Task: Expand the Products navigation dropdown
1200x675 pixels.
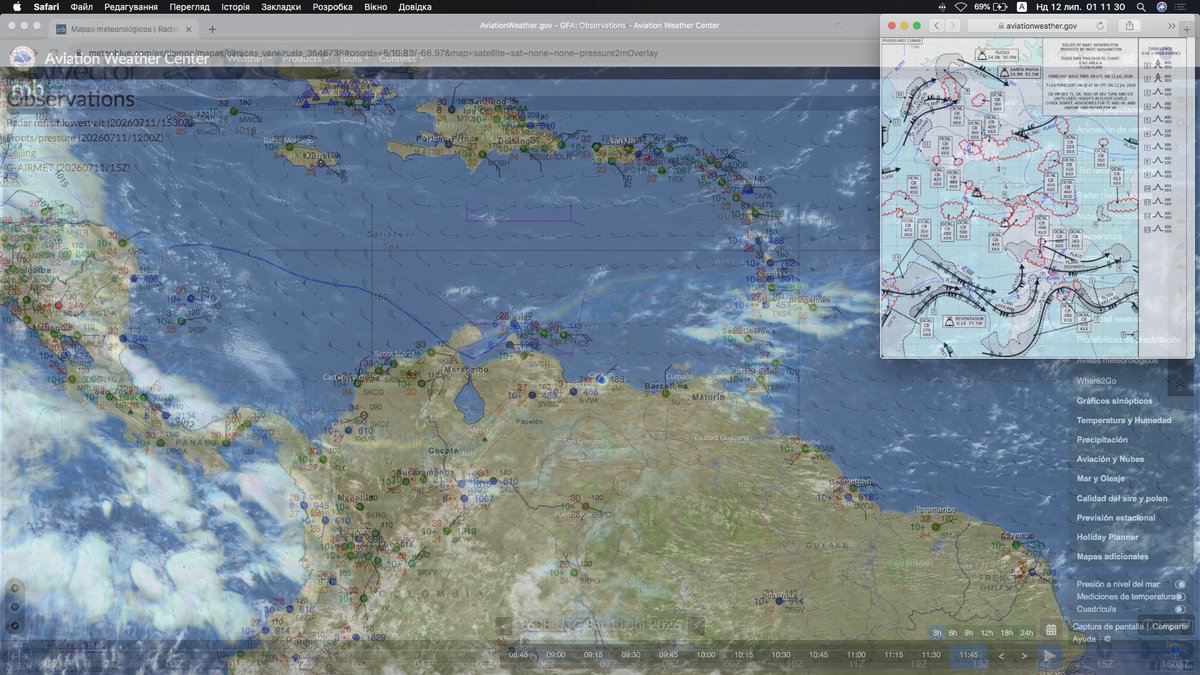Action: click(x=305, y=58)
